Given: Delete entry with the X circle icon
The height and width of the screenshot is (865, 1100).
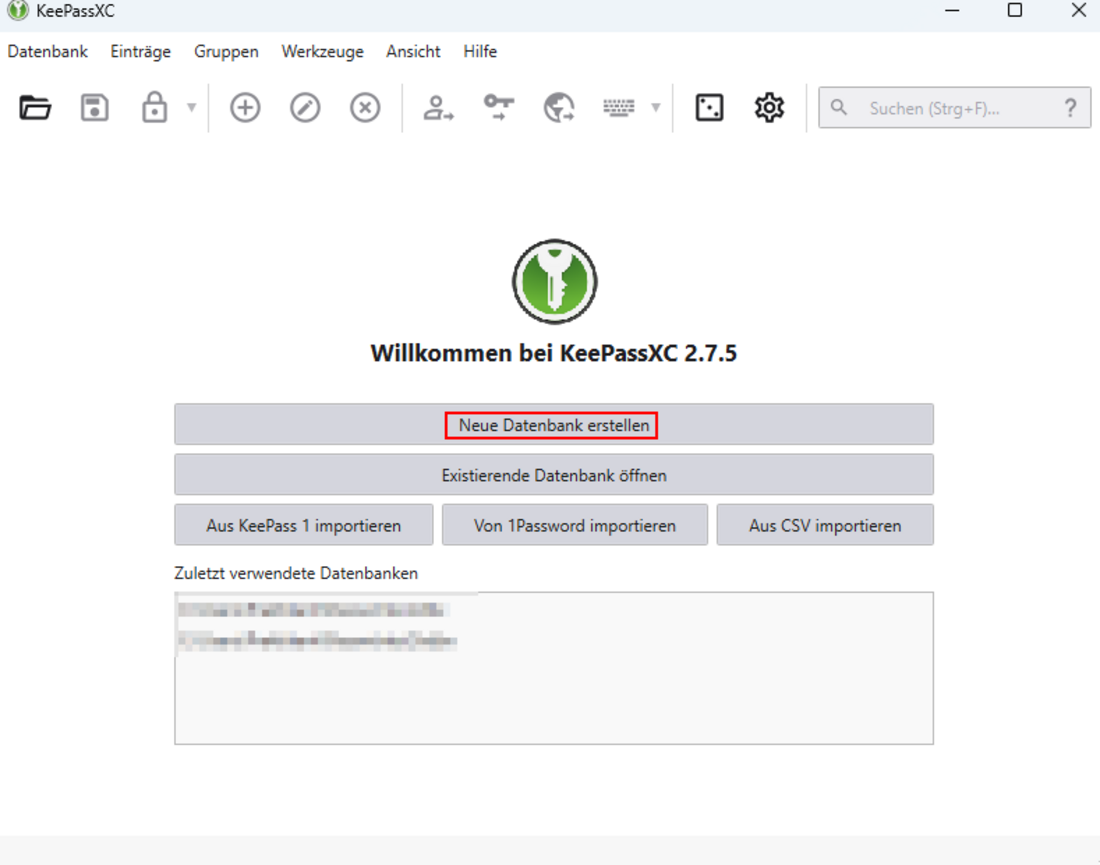Looking at the screenshot, I should tap(365, 108).
